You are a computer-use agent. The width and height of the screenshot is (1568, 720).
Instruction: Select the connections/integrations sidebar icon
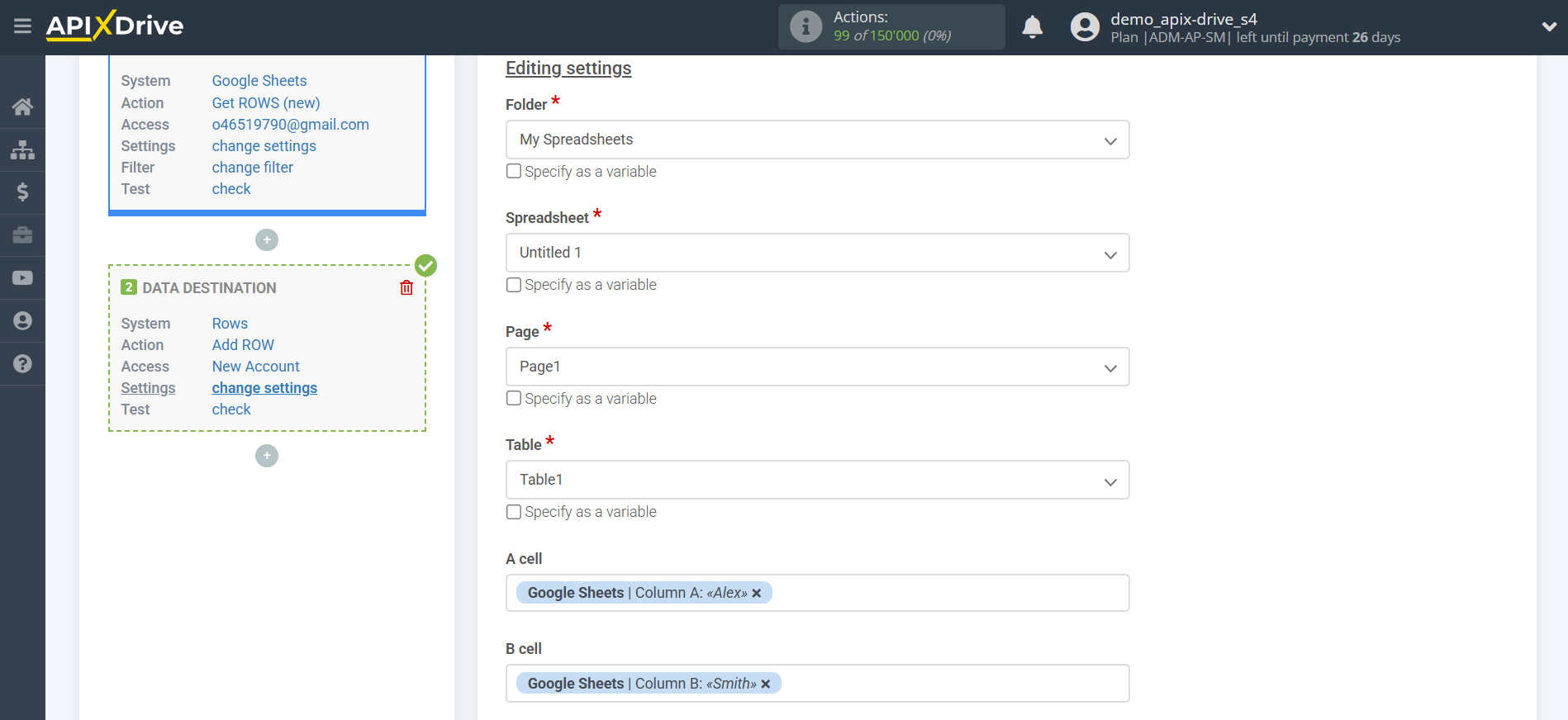click(22, 149)
